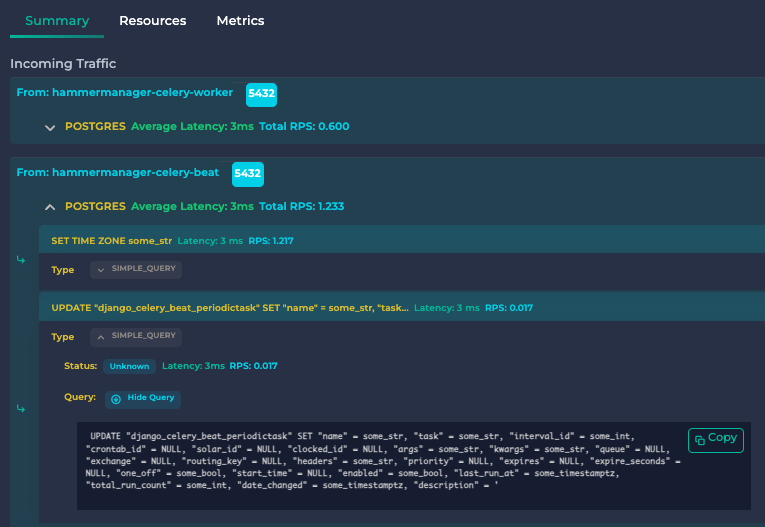Select the SET TIME ZONE some_str query row
Screen dimensions: 765x527
pos(402,240)
